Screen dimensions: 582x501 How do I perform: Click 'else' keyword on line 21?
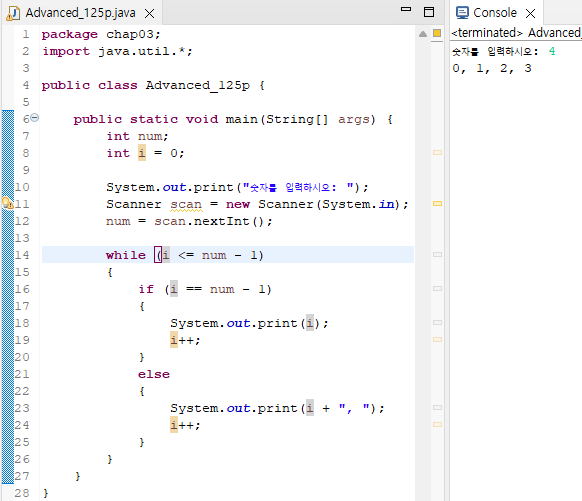pyautogui.click(x=154, y=374)
